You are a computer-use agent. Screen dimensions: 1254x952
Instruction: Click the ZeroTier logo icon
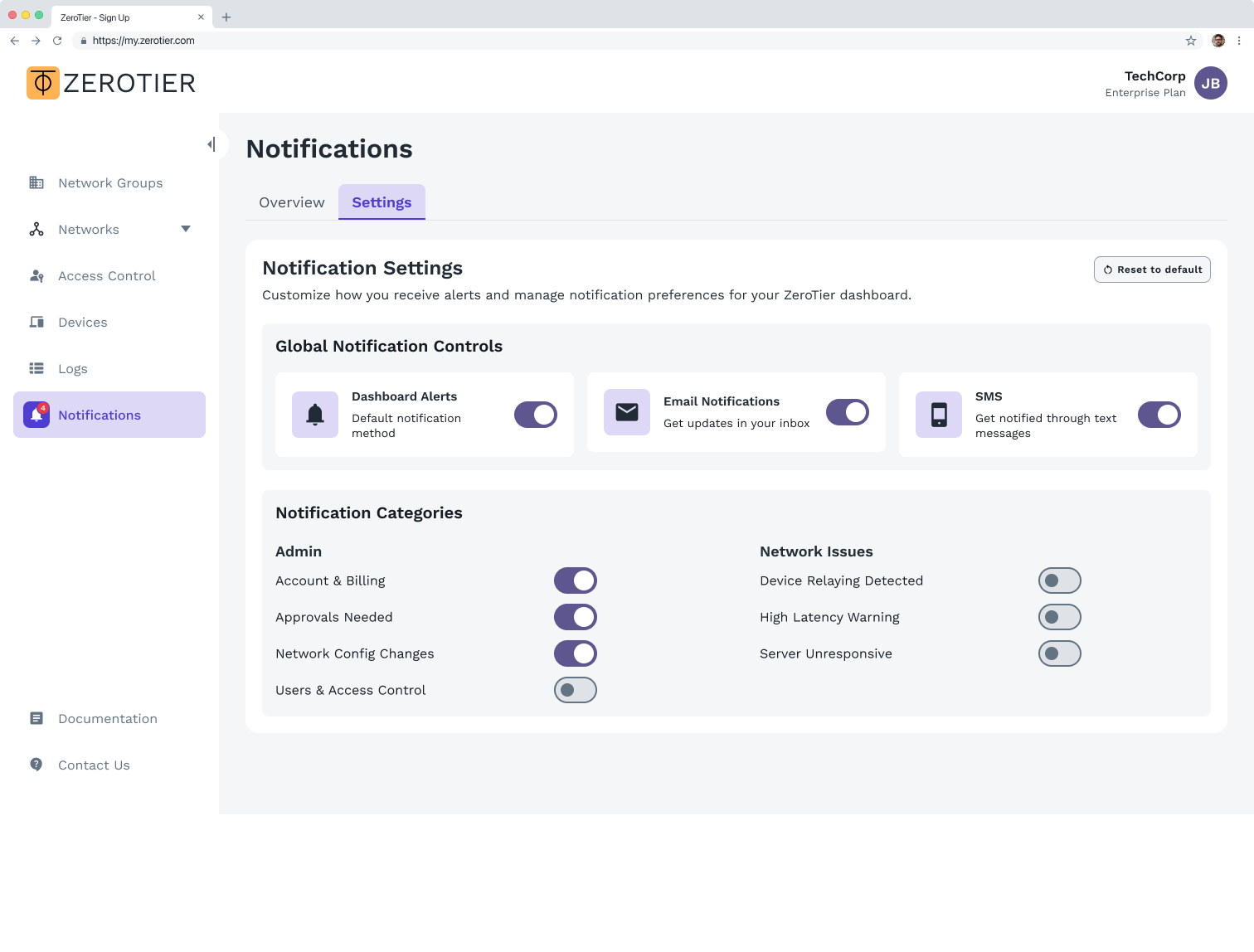[x=43, y=83]
